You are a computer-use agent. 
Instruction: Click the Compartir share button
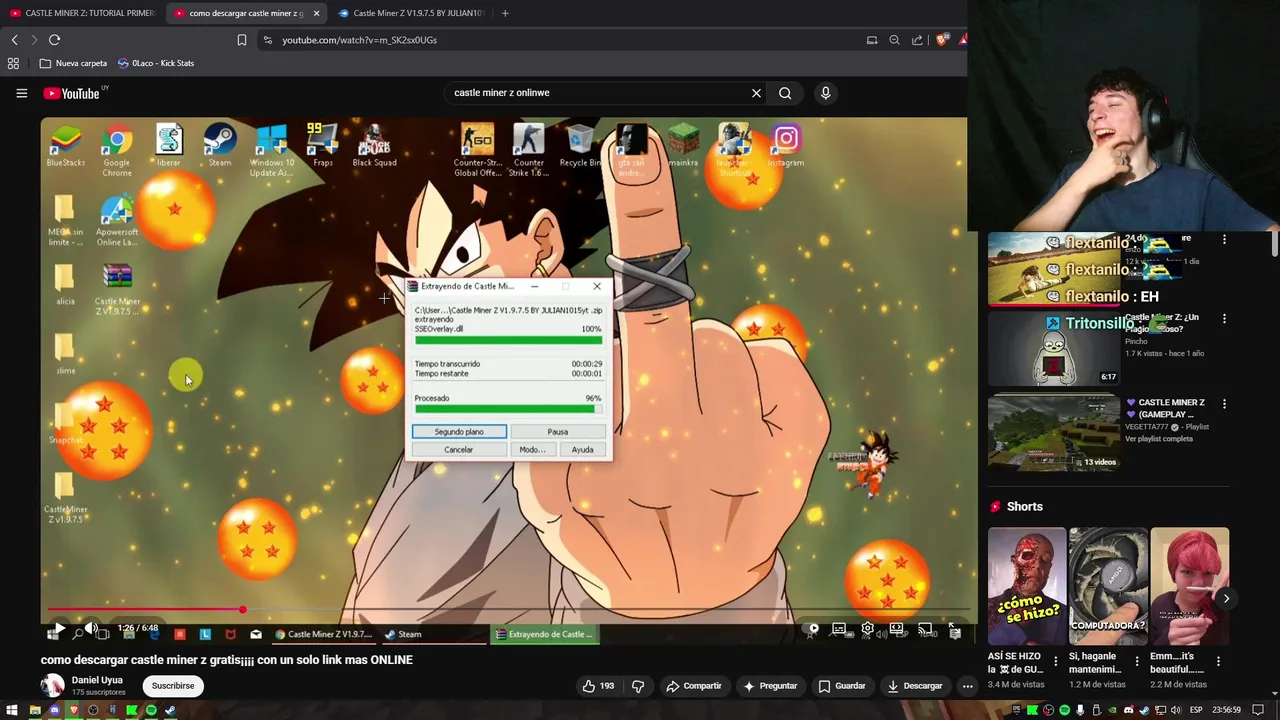point(693,686)
